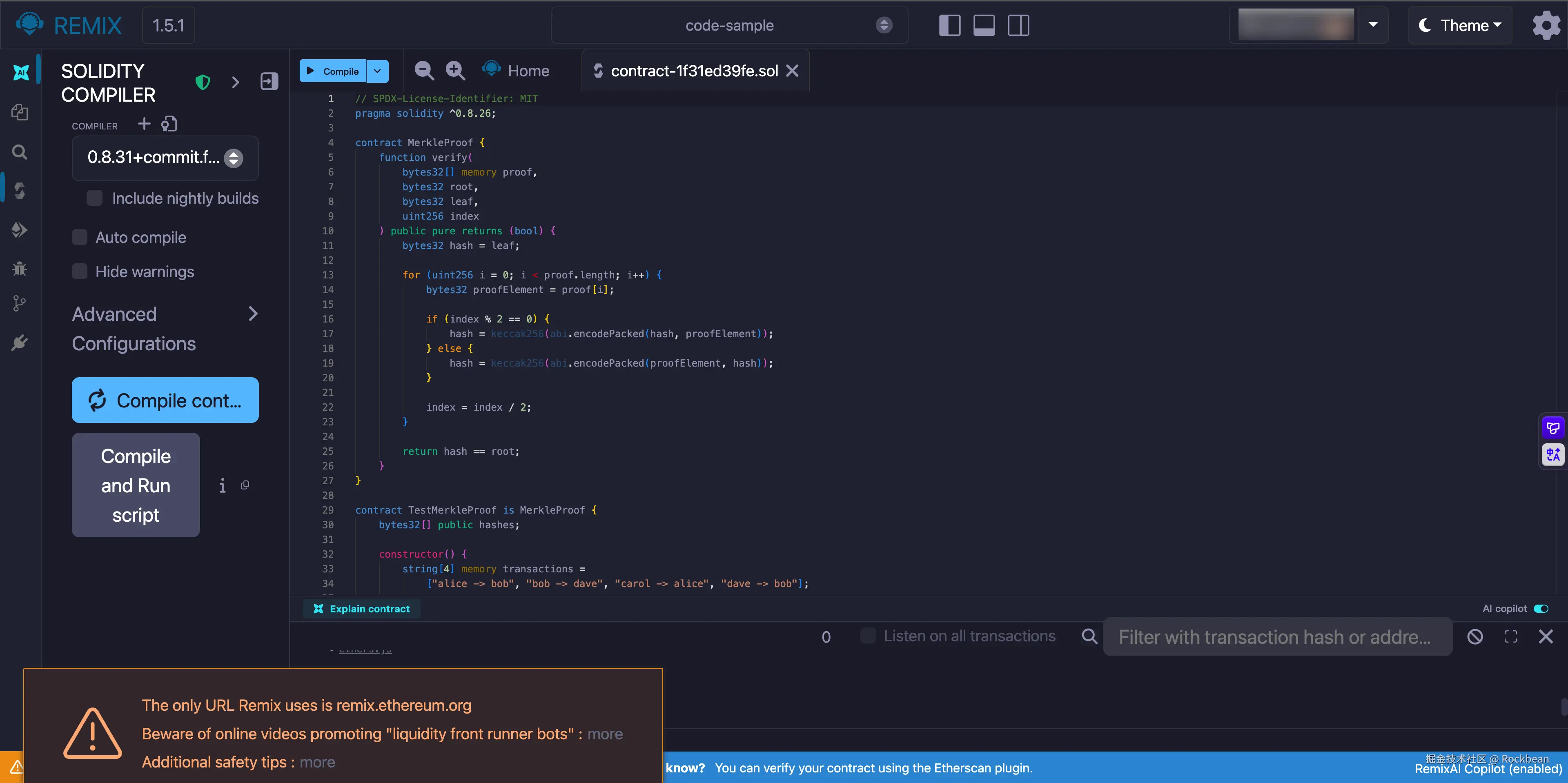Click the transaction hash filter field
The image size is (1568, 783).
pos(1276,636)
